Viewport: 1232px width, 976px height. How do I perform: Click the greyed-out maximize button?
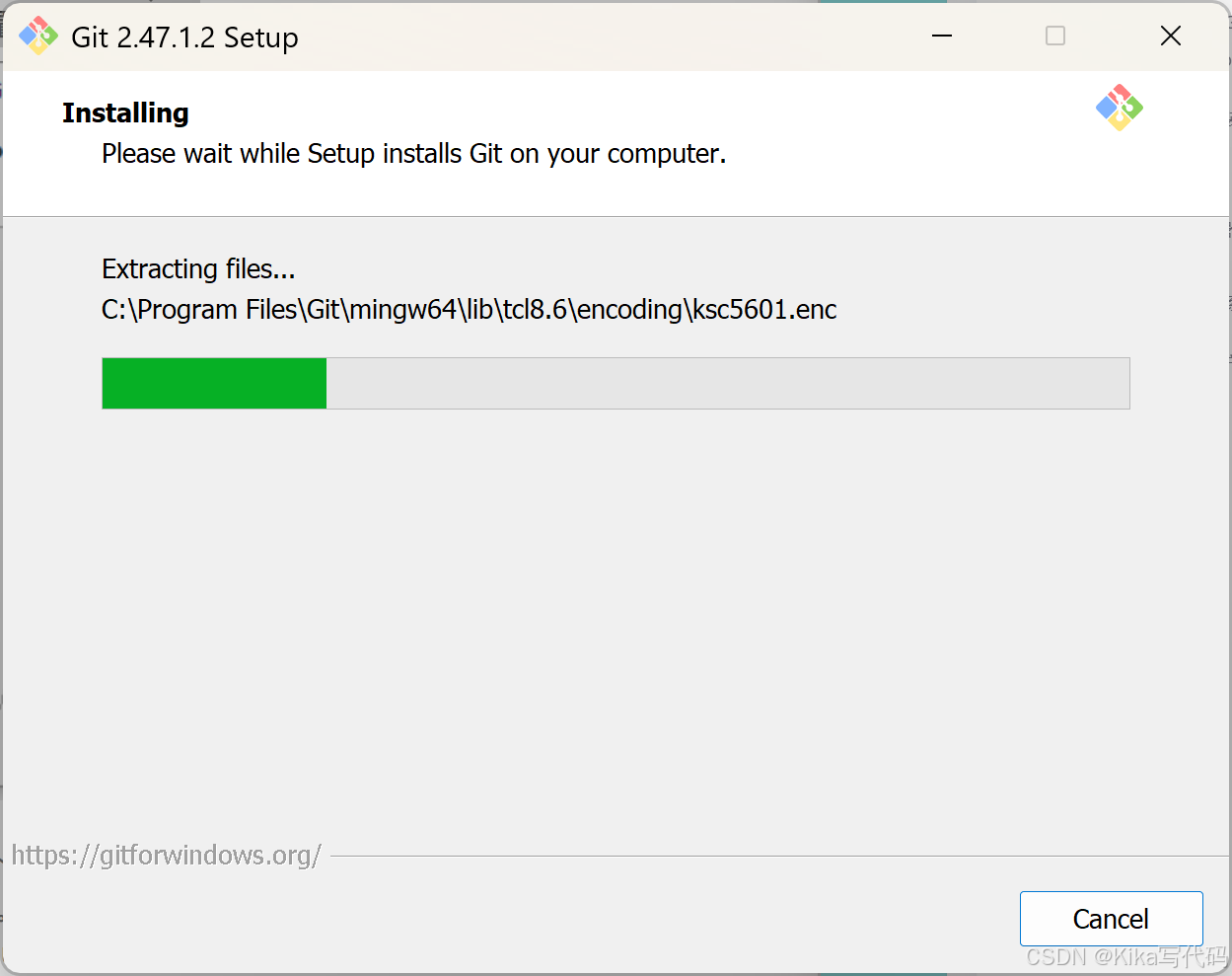pos(1055,37)
